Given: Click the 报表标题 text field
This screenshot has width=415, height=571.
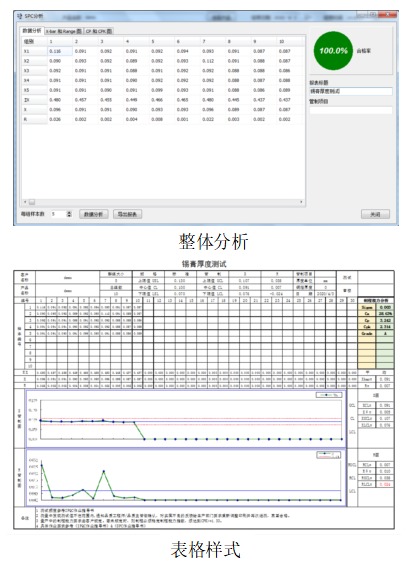Looking at the screenshot, I should click(351, 91).
